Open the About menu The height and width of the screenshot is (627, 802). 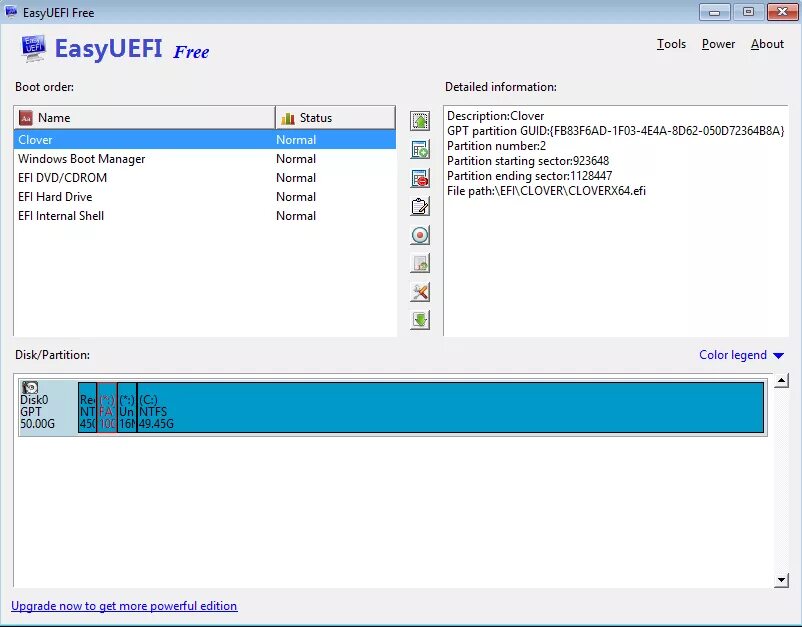click(767, 44)
